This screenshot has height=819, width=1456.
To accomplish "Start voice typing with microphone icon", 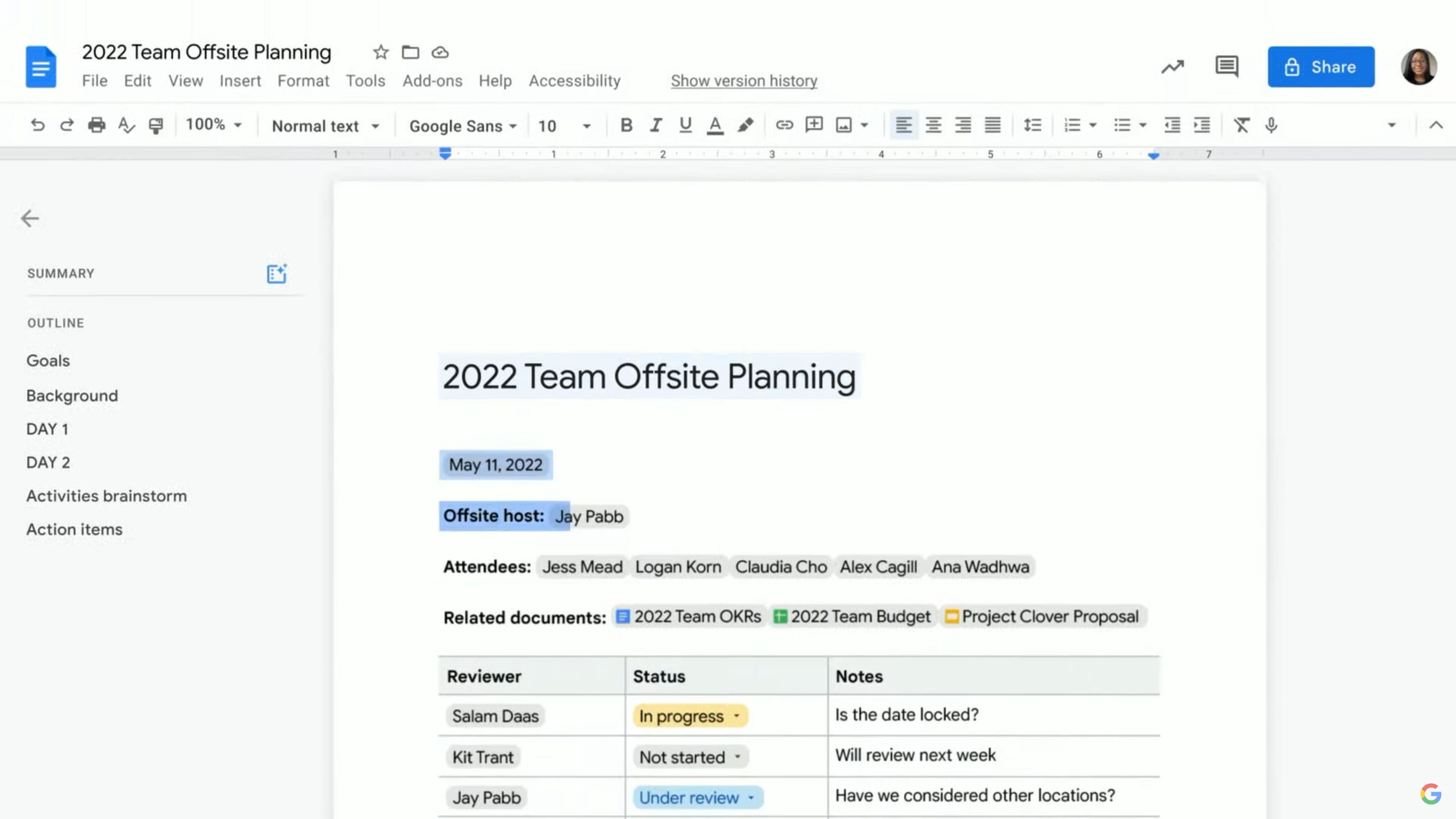I will [x=1271, y=125].
